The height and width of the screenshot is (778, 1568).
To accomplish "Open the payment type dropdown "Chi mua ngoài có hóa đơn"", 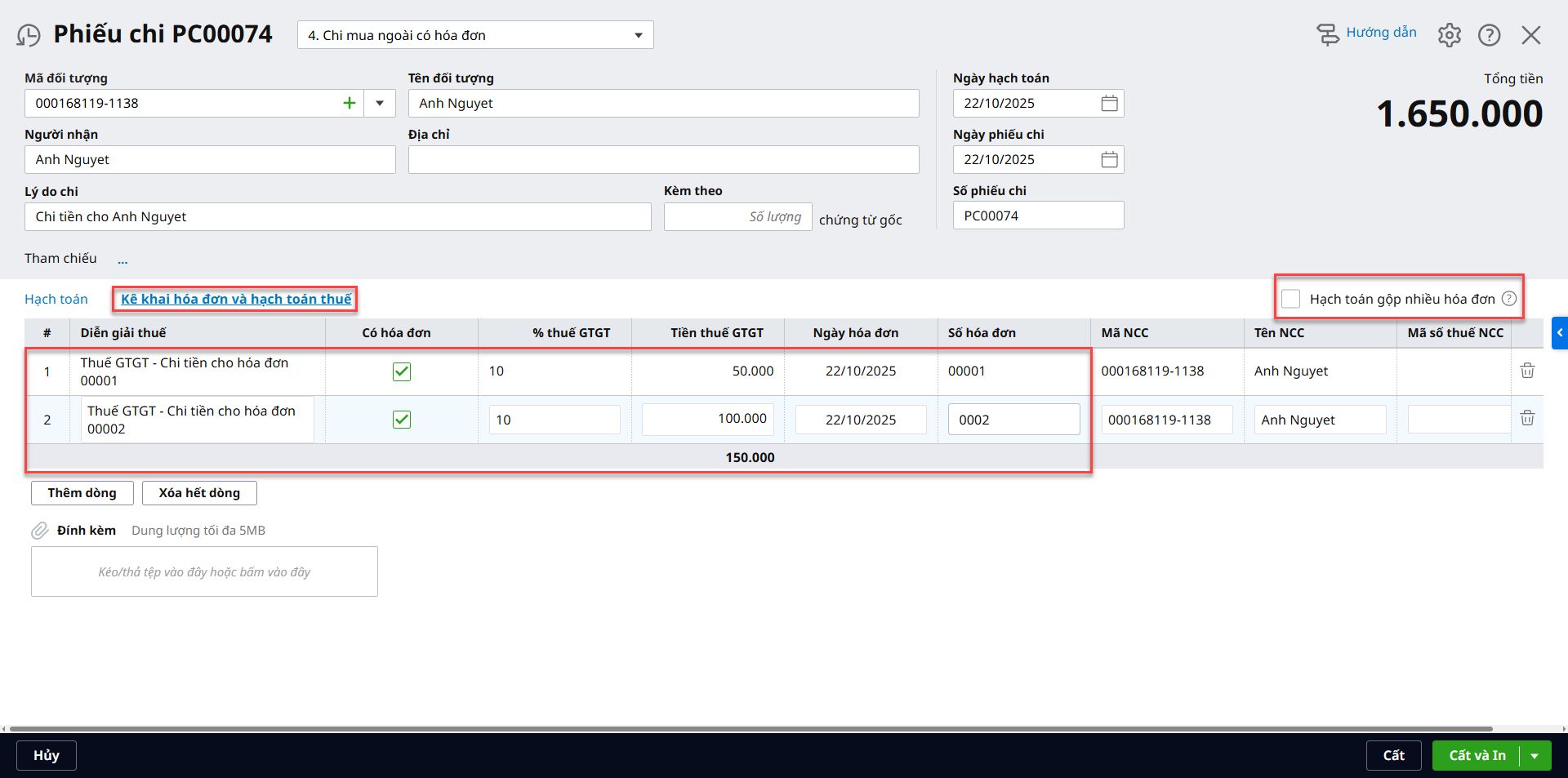I will coord(475,35).
